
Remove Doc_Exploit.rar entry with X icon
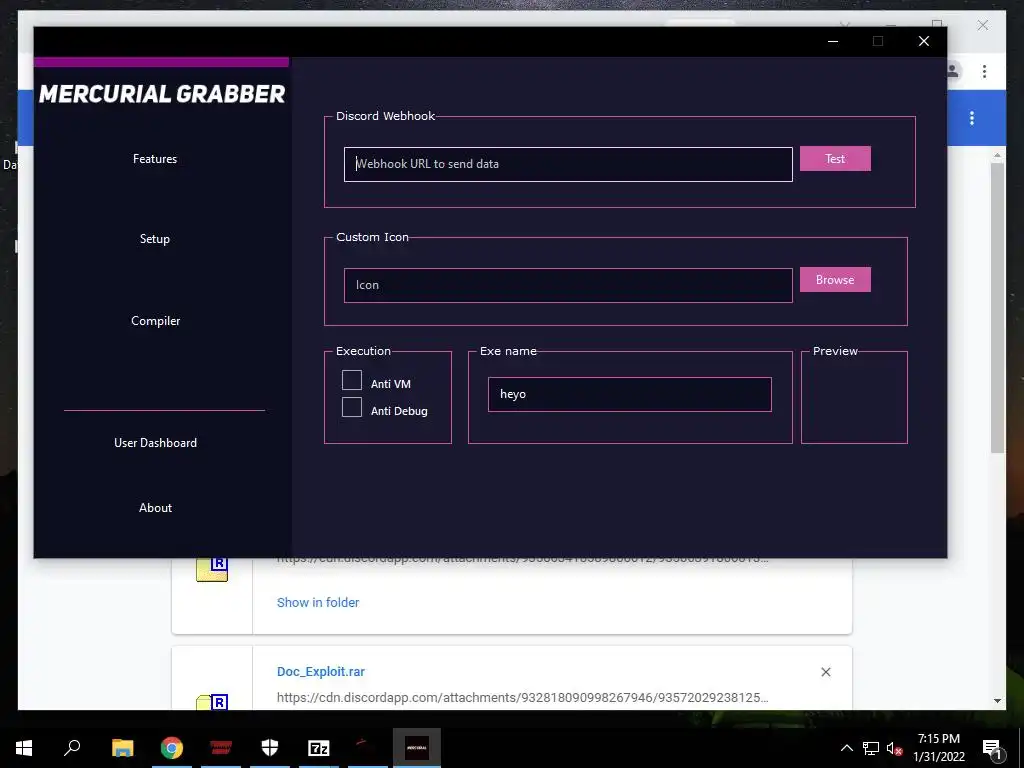pos(825,672)
